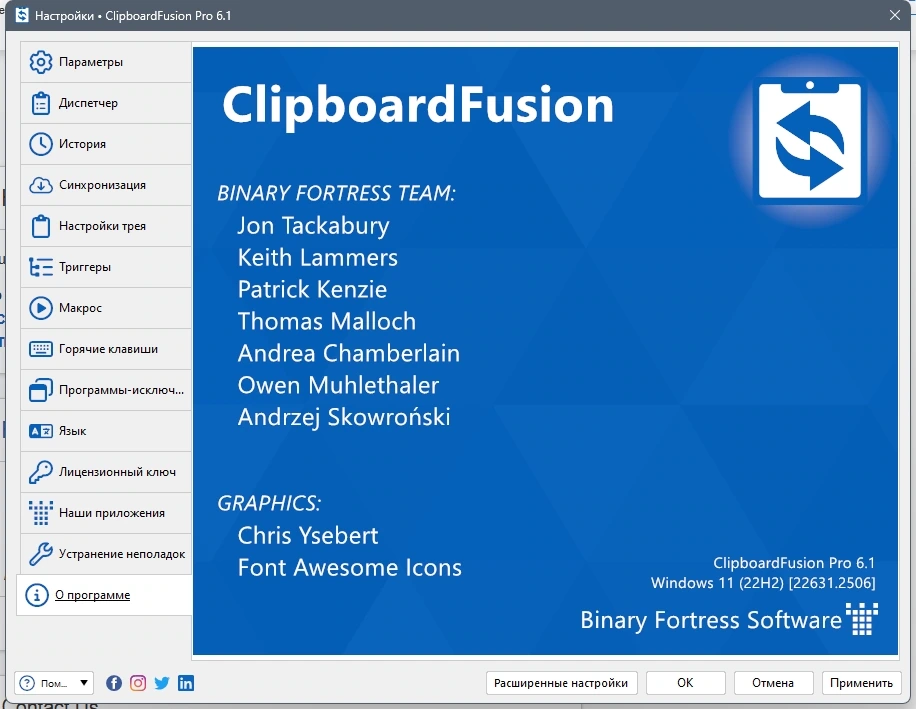Viewport: 916px width, 709px height.
Task: Click the name Jon Tackabury
Action: (x=313, y=226)
